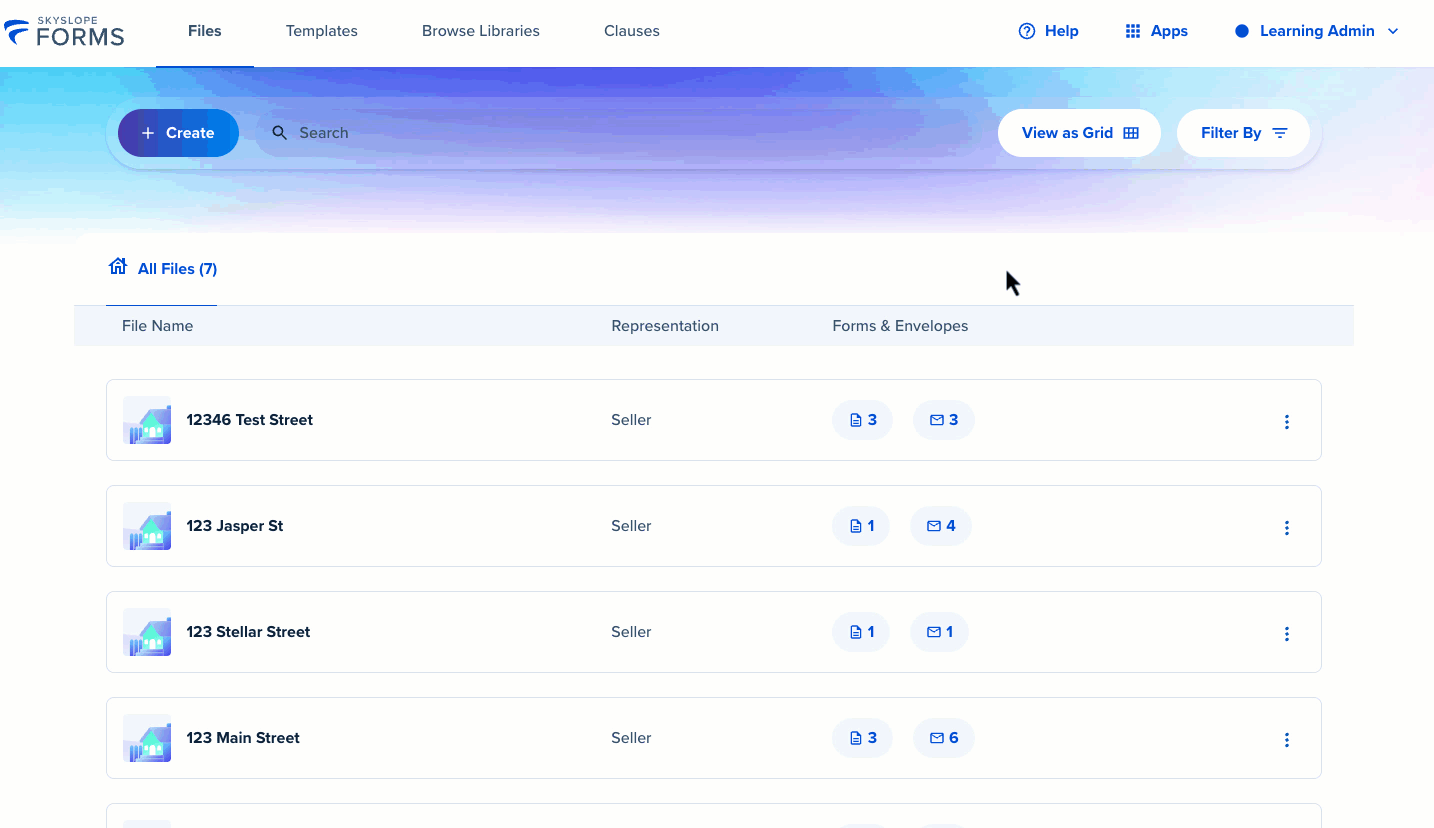This screenshot has width=1434, height=828.
Task: Open the Apps grid menu
Action: (1156, 31)
